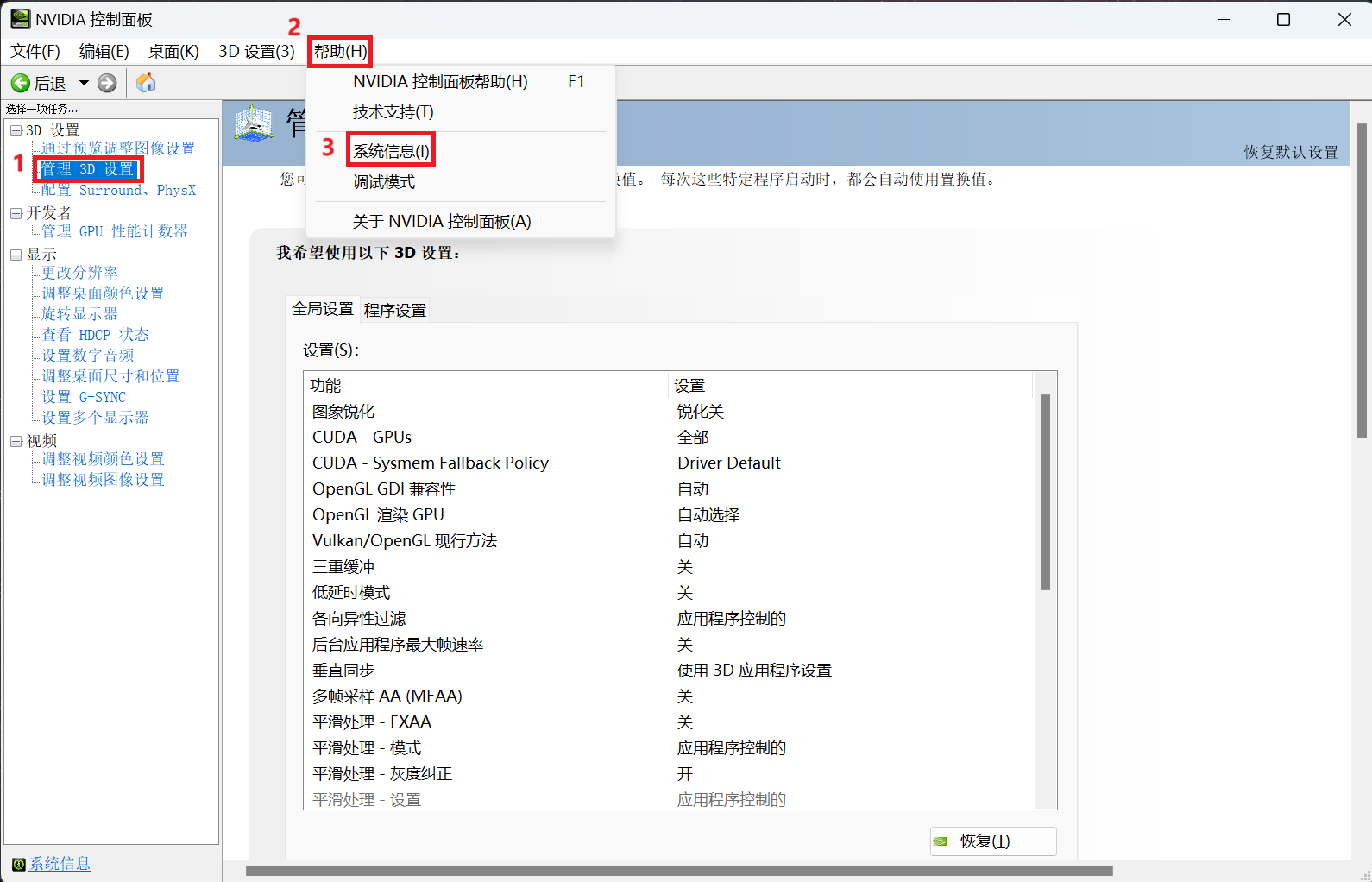Choose NVIDIA 控制面板帮助(H) menu entry
Screen dimensions: 1372x882
click(461, 82)
